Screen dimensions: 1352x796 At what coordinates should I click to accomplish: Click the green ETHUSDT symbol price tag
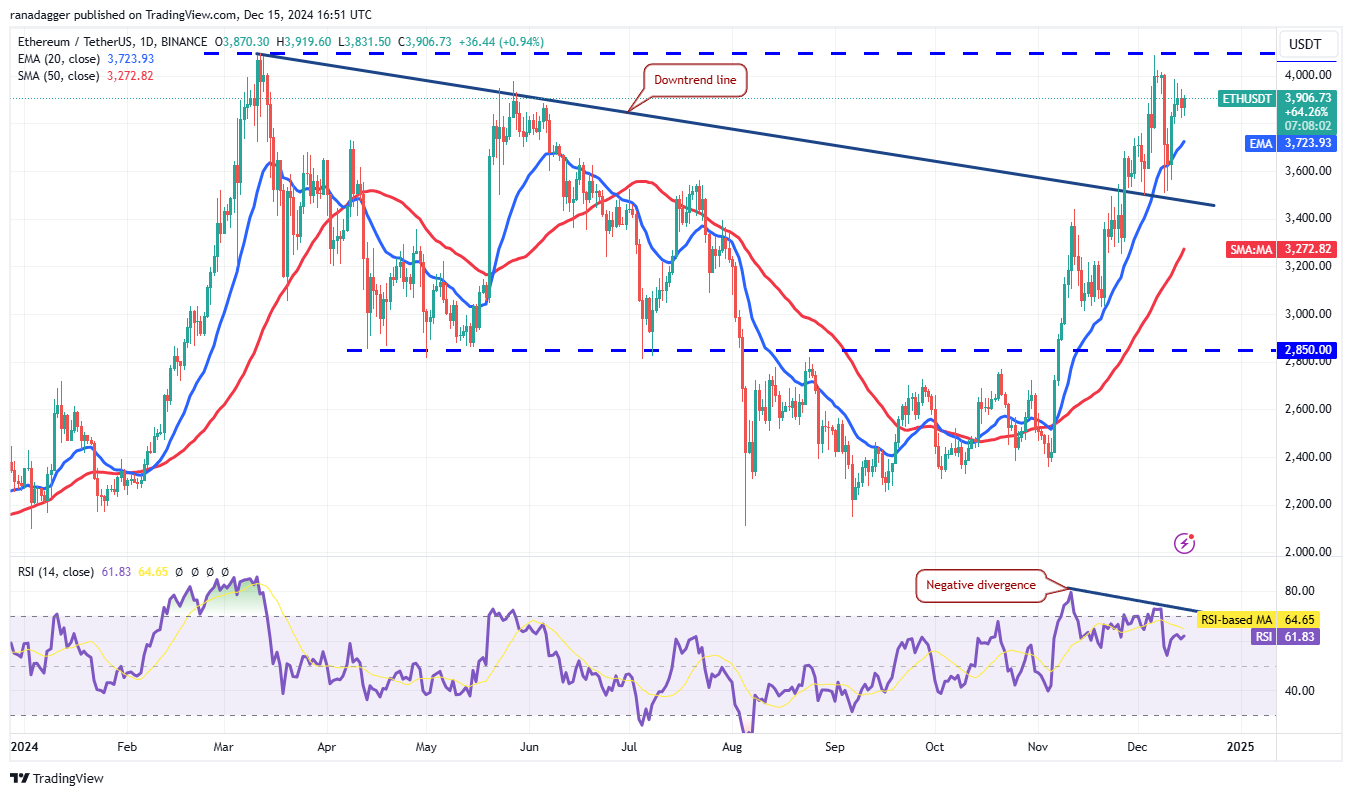coord(1246,98)
